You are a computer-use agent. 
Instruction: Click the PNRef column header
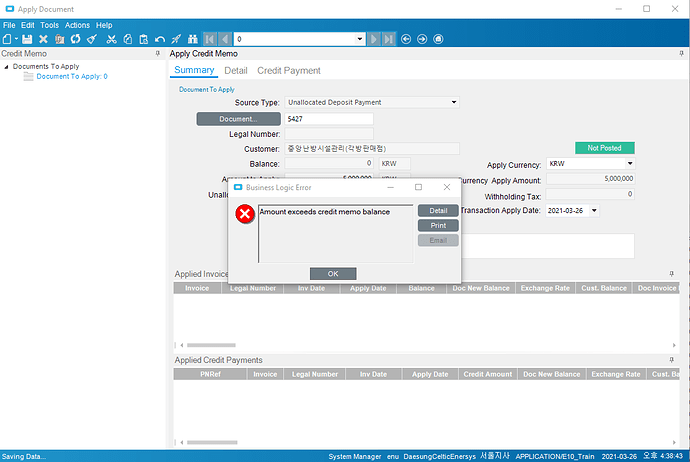pyautogui.click(x=210, y=374)
